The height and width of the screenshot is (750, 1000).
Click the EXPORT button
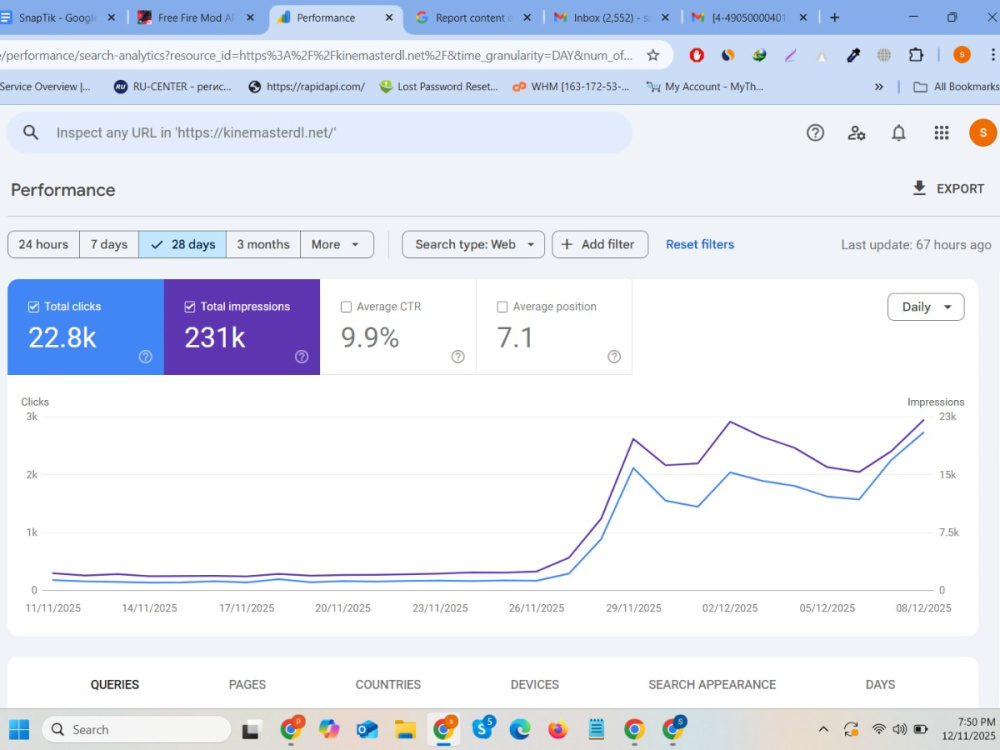(x=948, y=189)
